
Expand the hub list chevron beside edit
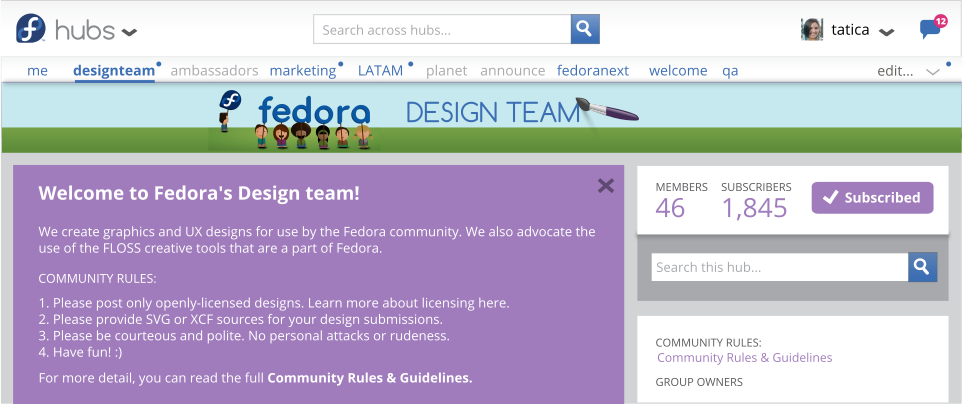click(x=933, y=71)
